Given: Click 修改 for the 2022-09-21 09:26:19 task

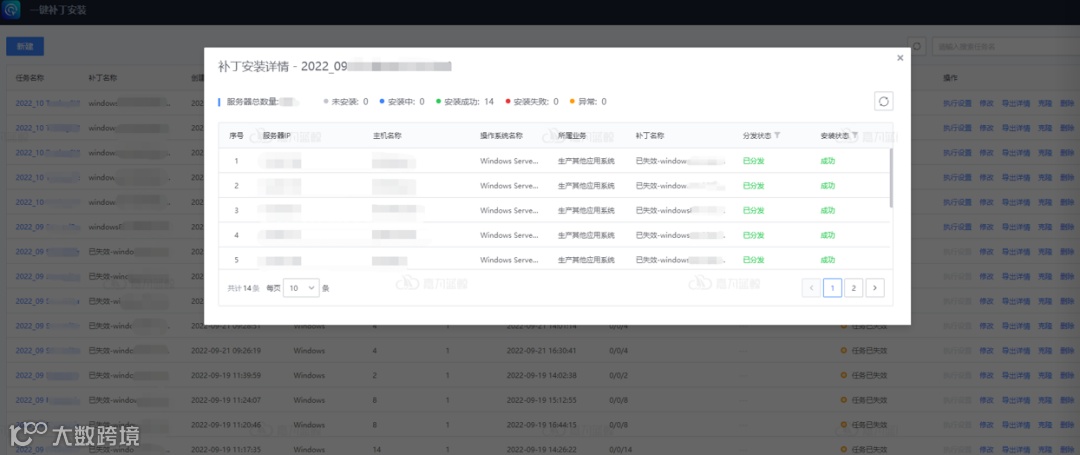Looking at the screenshot, I should click(986, 350).
